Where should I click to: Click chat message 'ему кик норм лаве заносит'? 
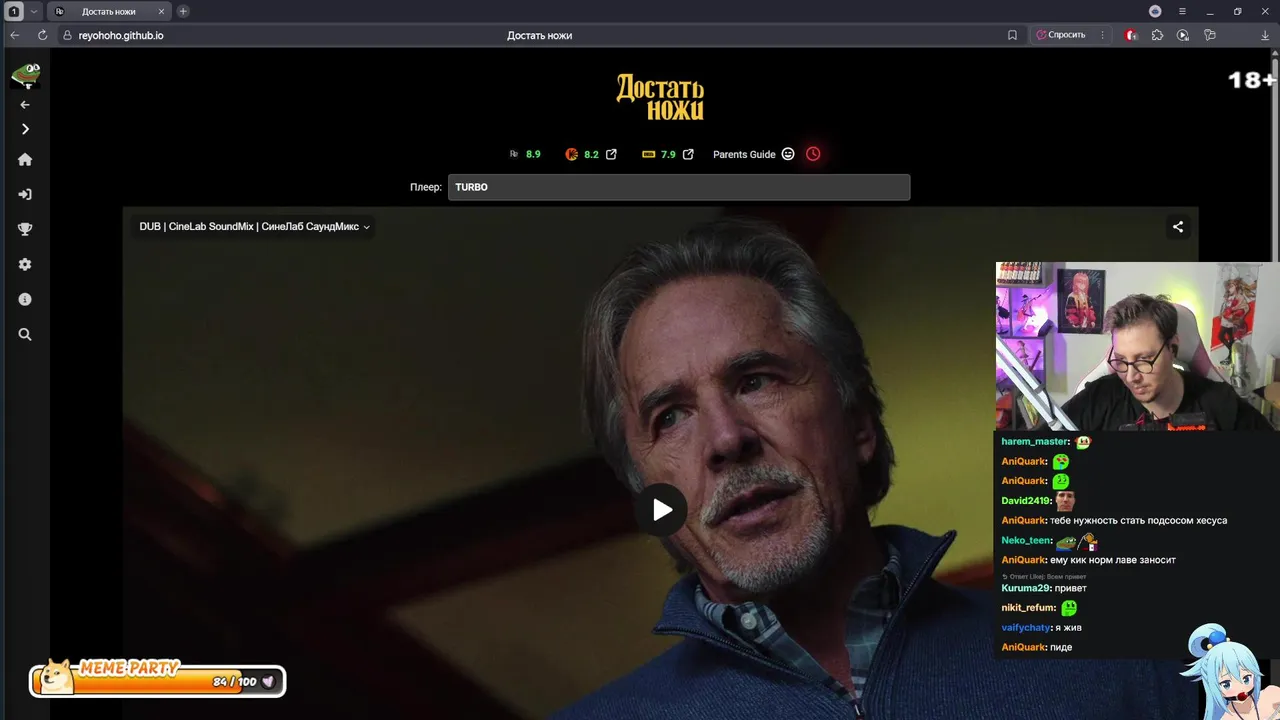point(1112,560)
